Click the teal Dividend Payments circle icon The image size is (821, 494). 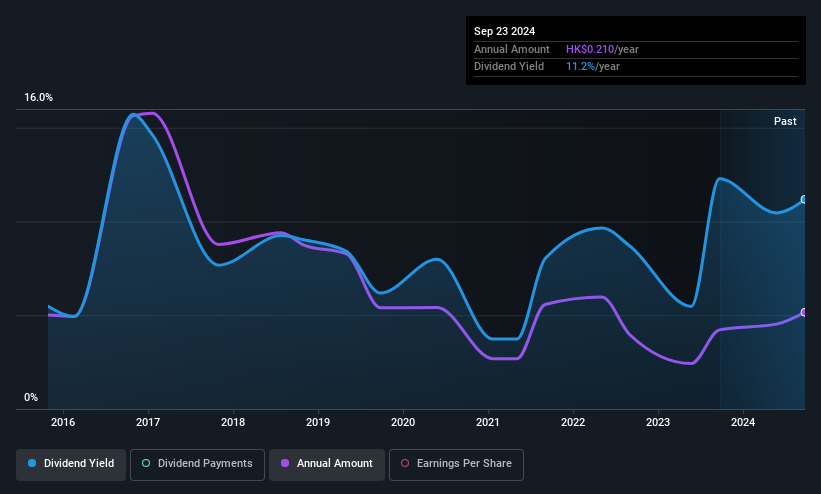click(x=146, y=463)
